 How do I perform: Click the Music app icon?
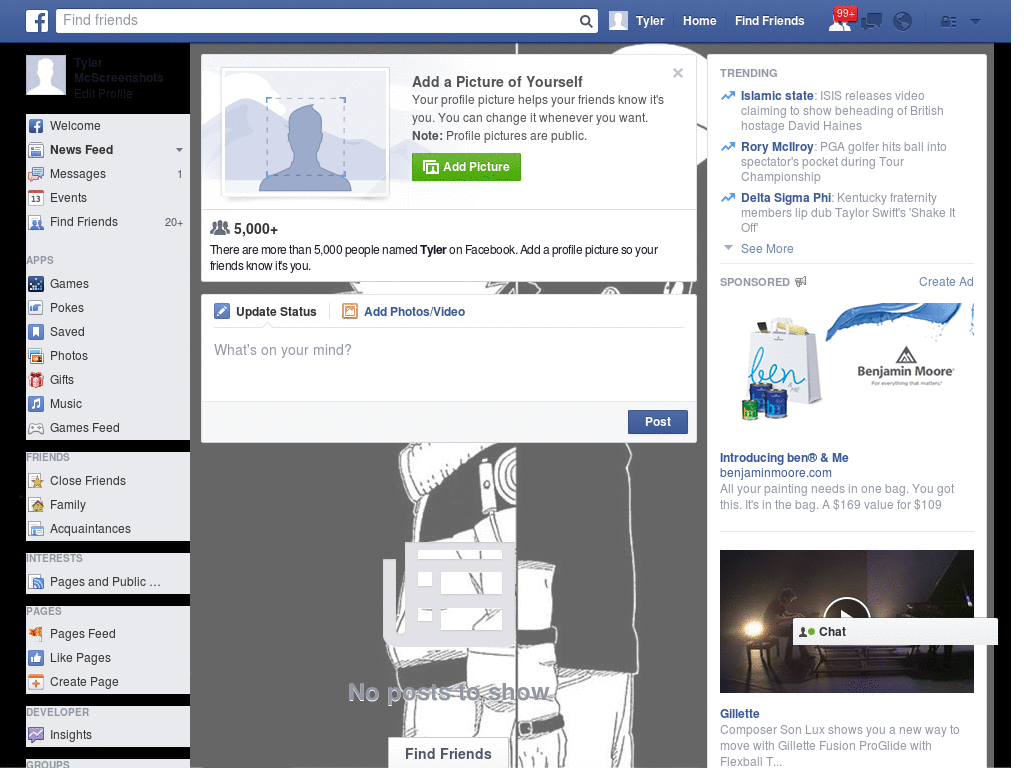36,404
